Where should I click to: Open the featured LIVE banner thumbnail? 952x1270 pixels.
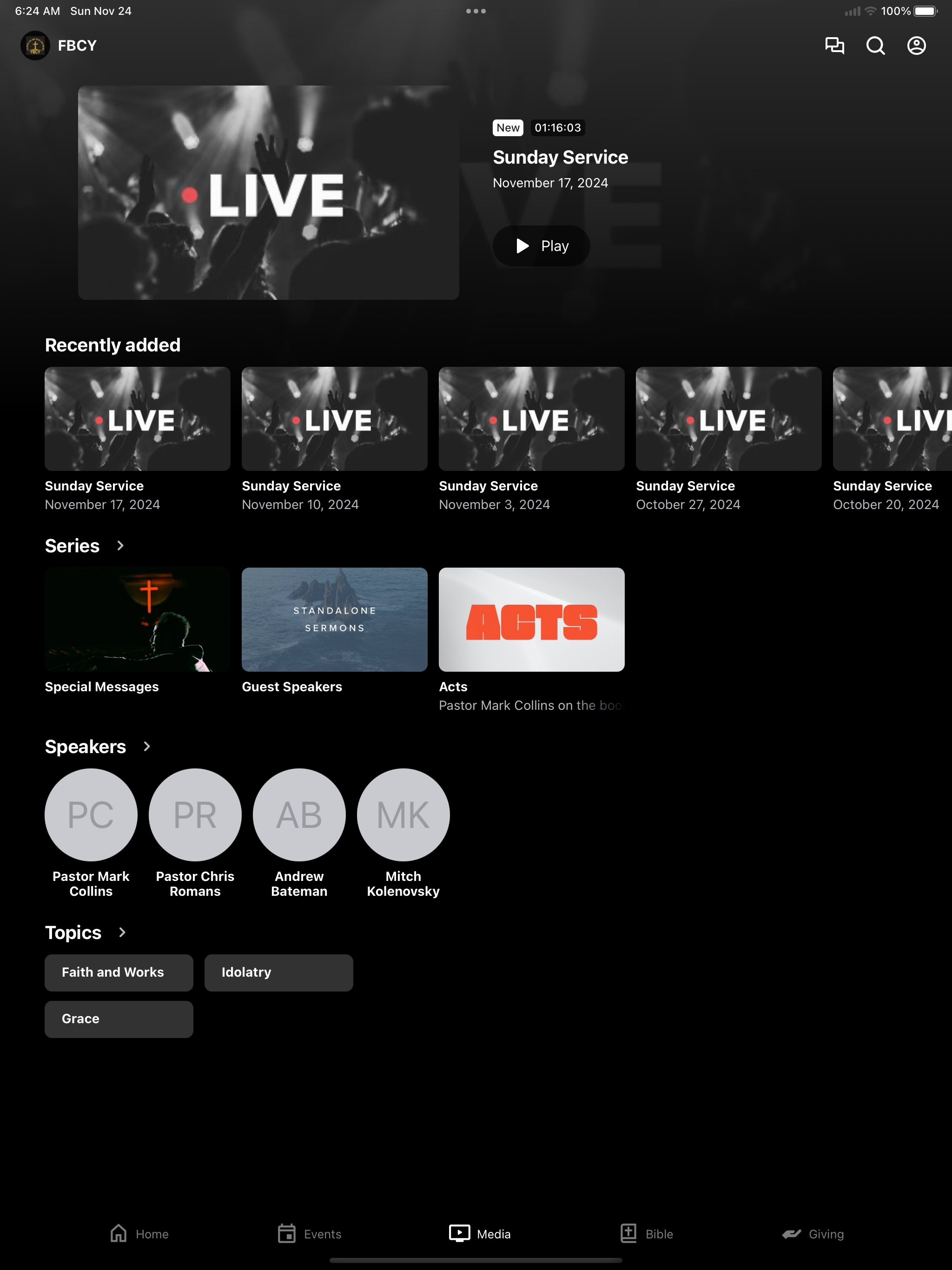coord(268,192)
